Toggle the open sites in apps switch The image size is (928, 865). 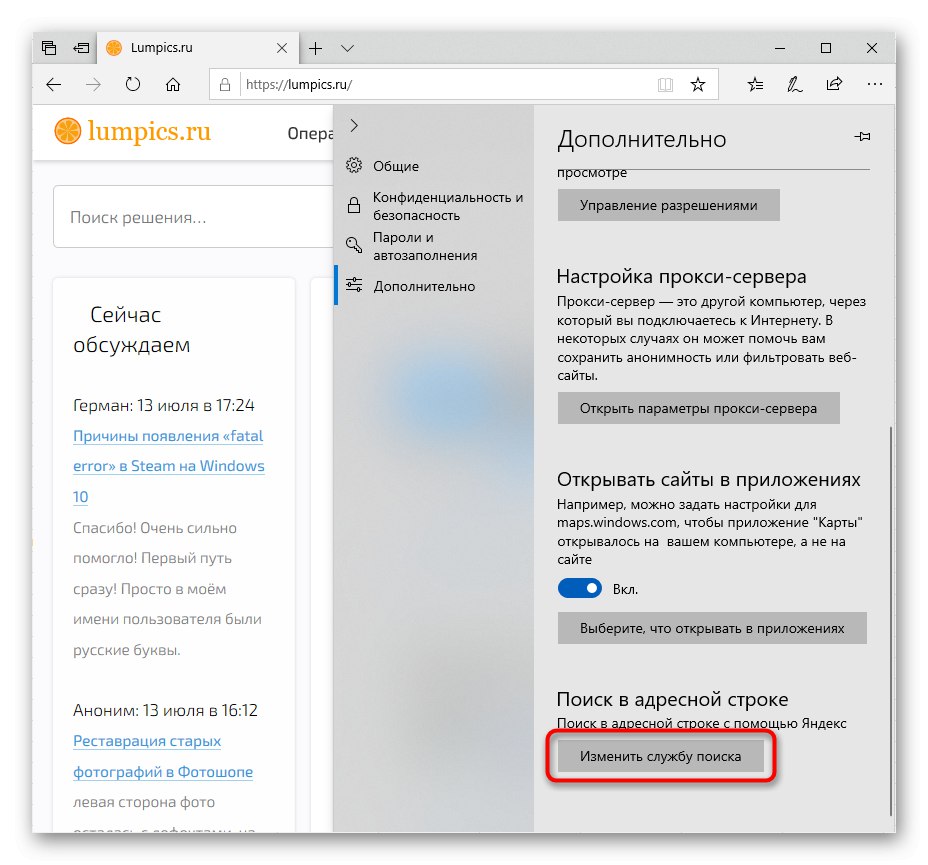(x=580, y=589)
